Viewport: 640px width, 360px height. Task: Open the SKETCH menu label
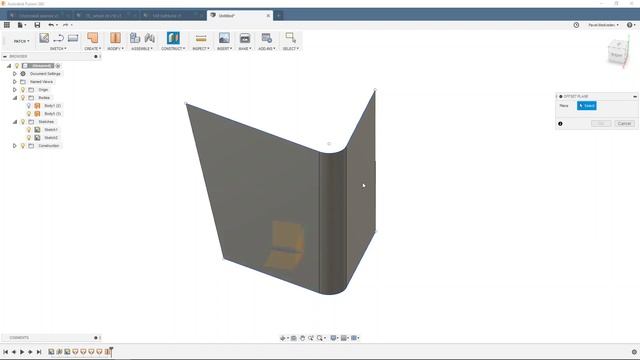pyautogui.click(x=58, y=49)
